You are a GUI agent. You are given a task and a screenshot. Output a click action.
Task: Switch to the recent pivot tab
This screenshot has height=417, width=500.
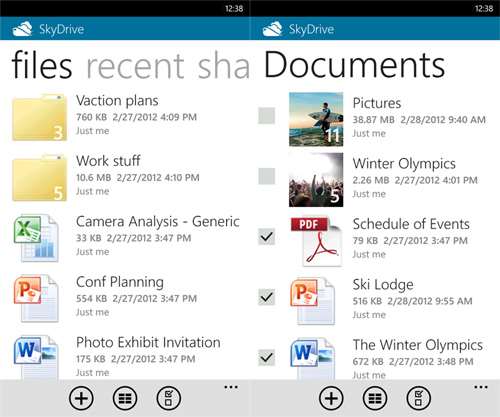(x=135, y=66)
